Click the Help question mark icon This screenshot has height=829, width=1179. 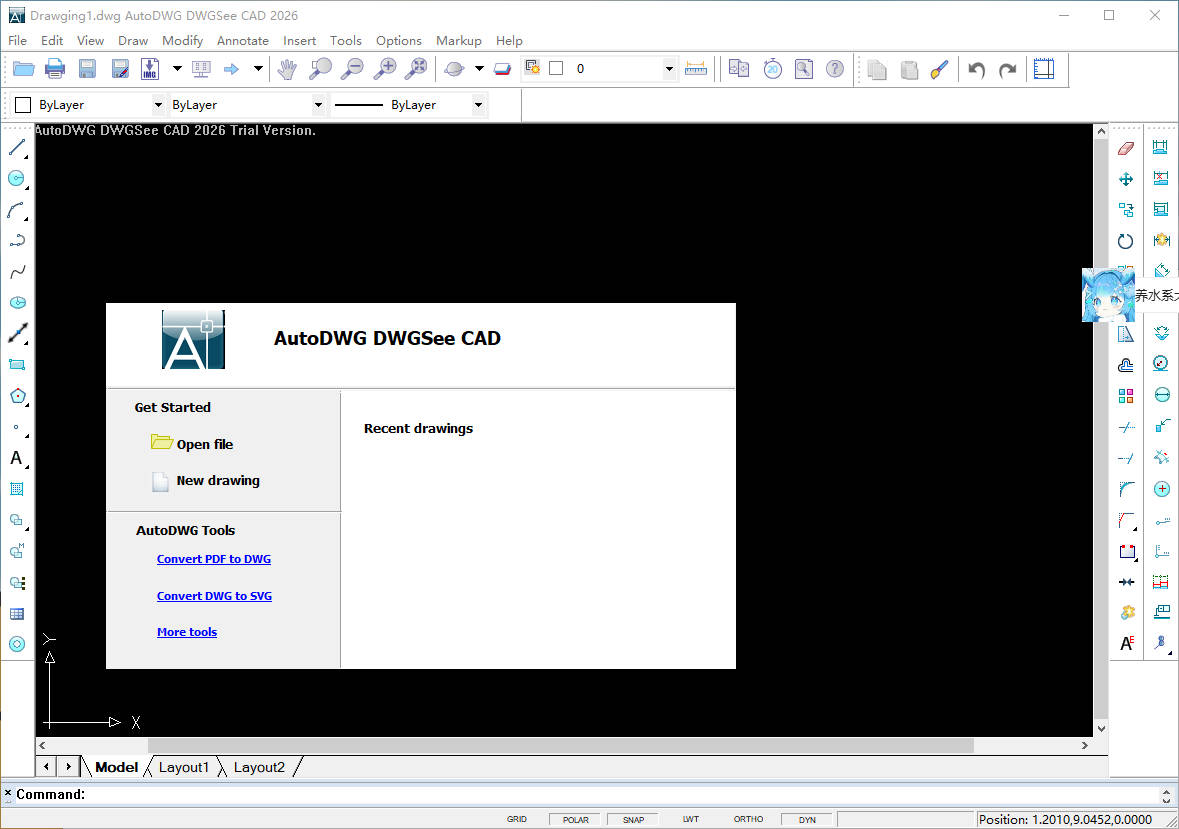[x=835, y=69]
